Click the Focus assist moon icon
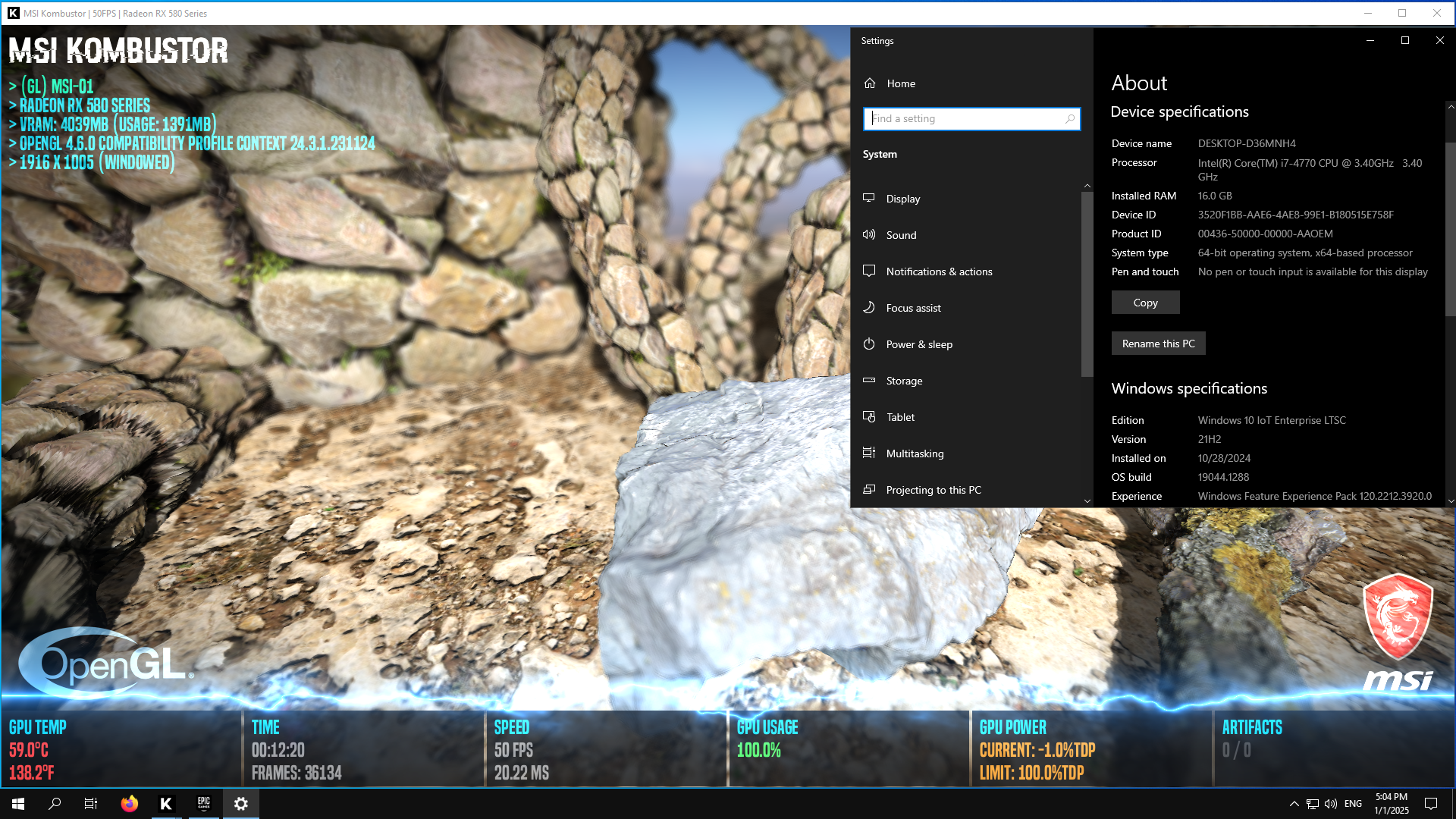This screenshot has width=1456, height=819. 869,307
